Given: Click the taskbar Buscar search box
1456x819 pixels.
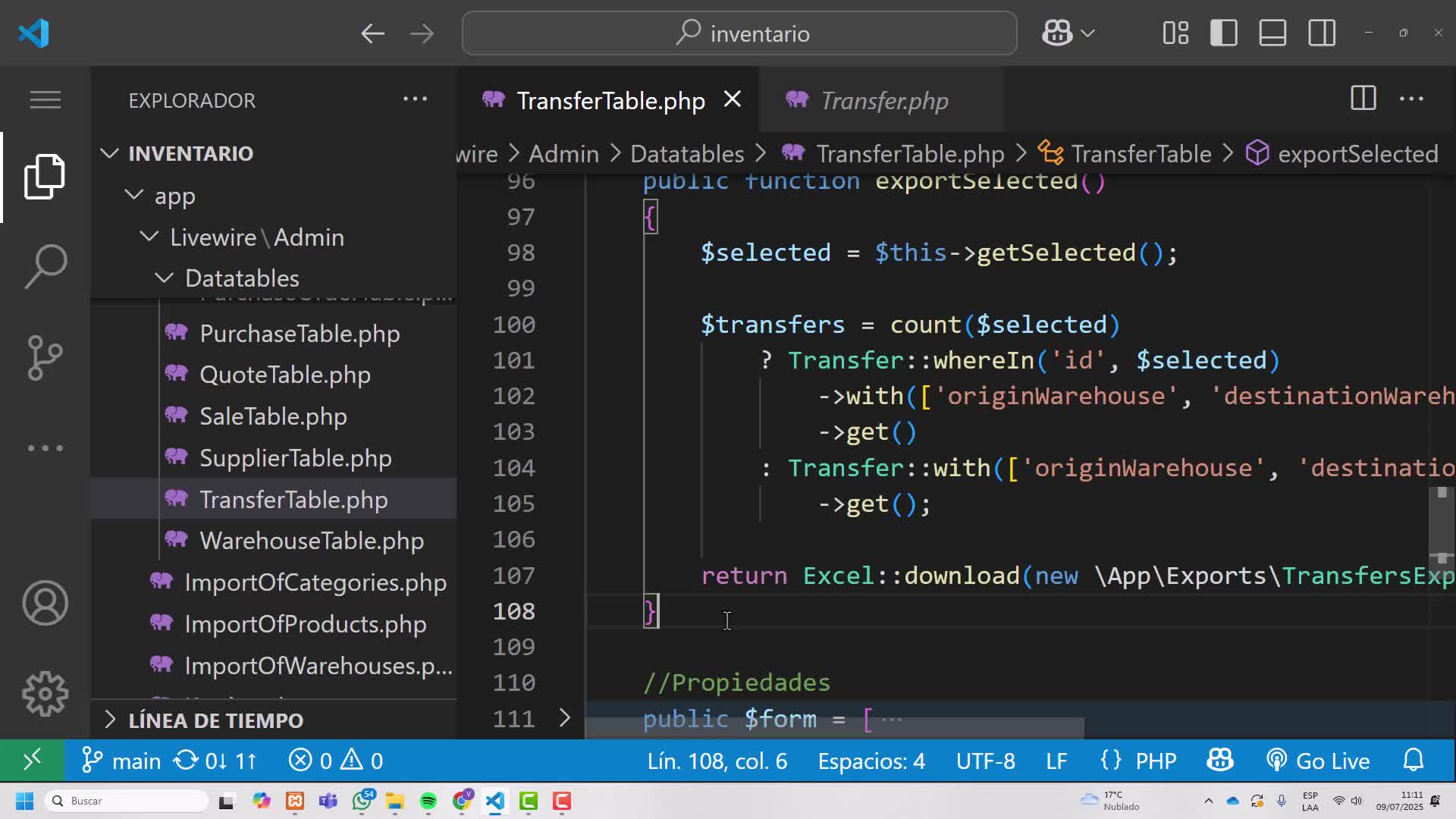Looking at the screenshot, I should click(x=127, y=801).
